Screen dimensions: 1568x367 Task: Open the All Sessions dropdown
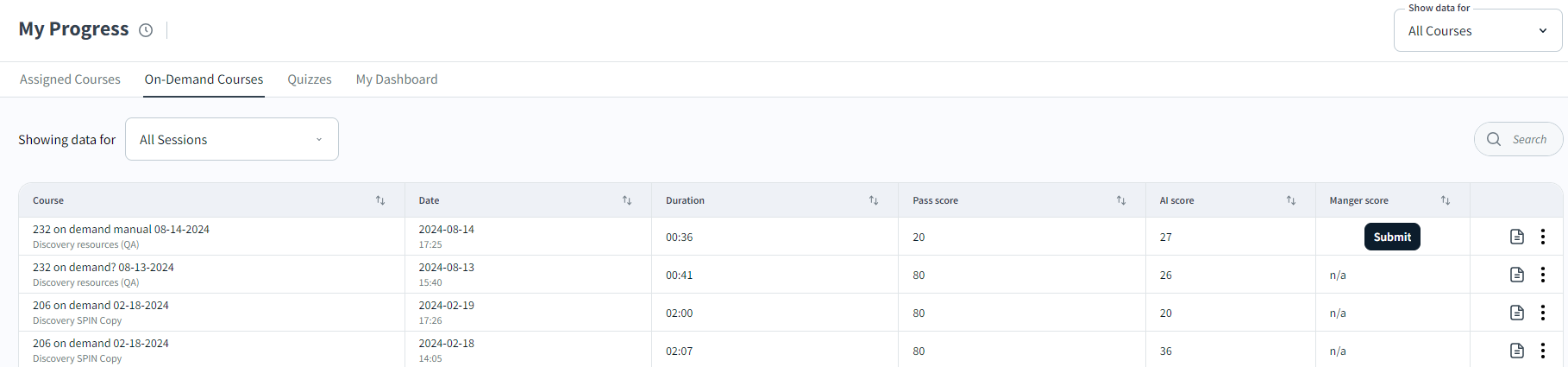231,140
